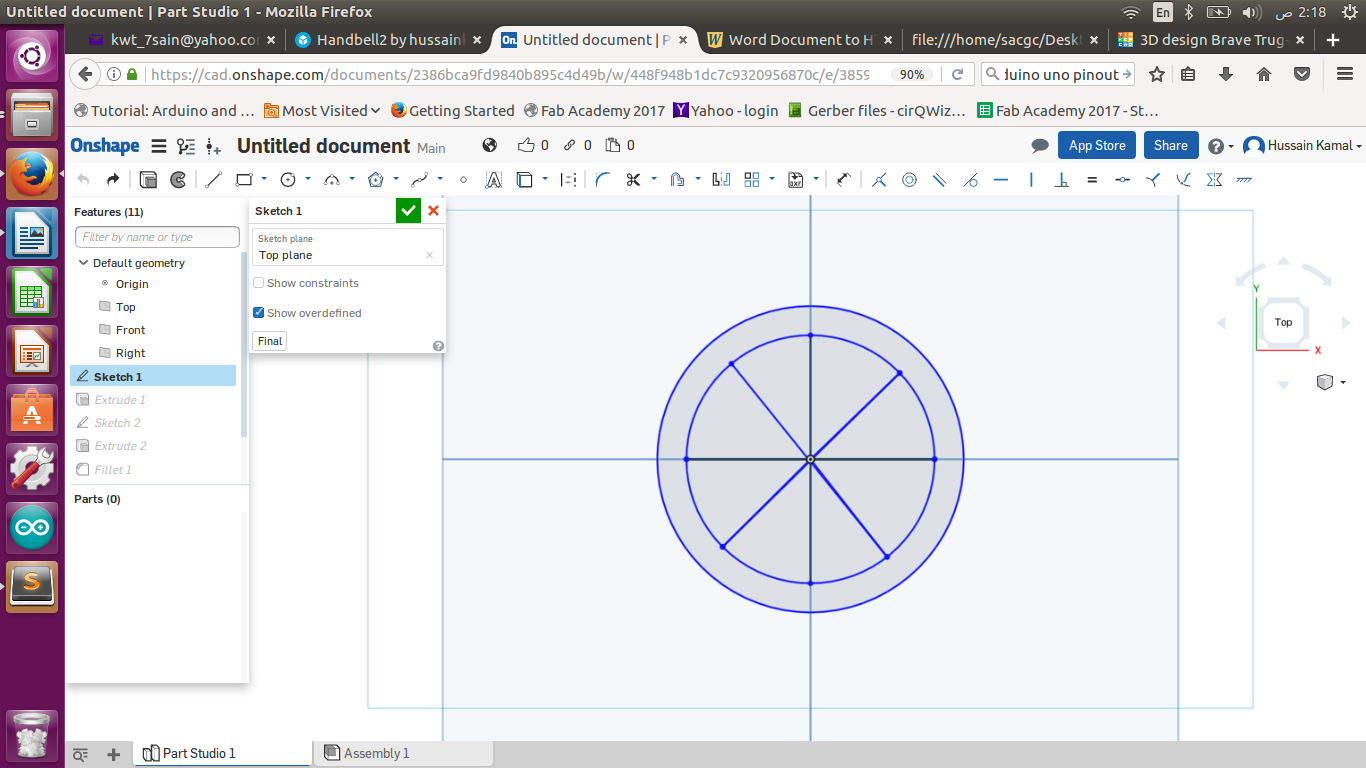Enable the Show constraints checkbox
Image resolution: width=1366 pixels, height=768 pixels.
259,283
